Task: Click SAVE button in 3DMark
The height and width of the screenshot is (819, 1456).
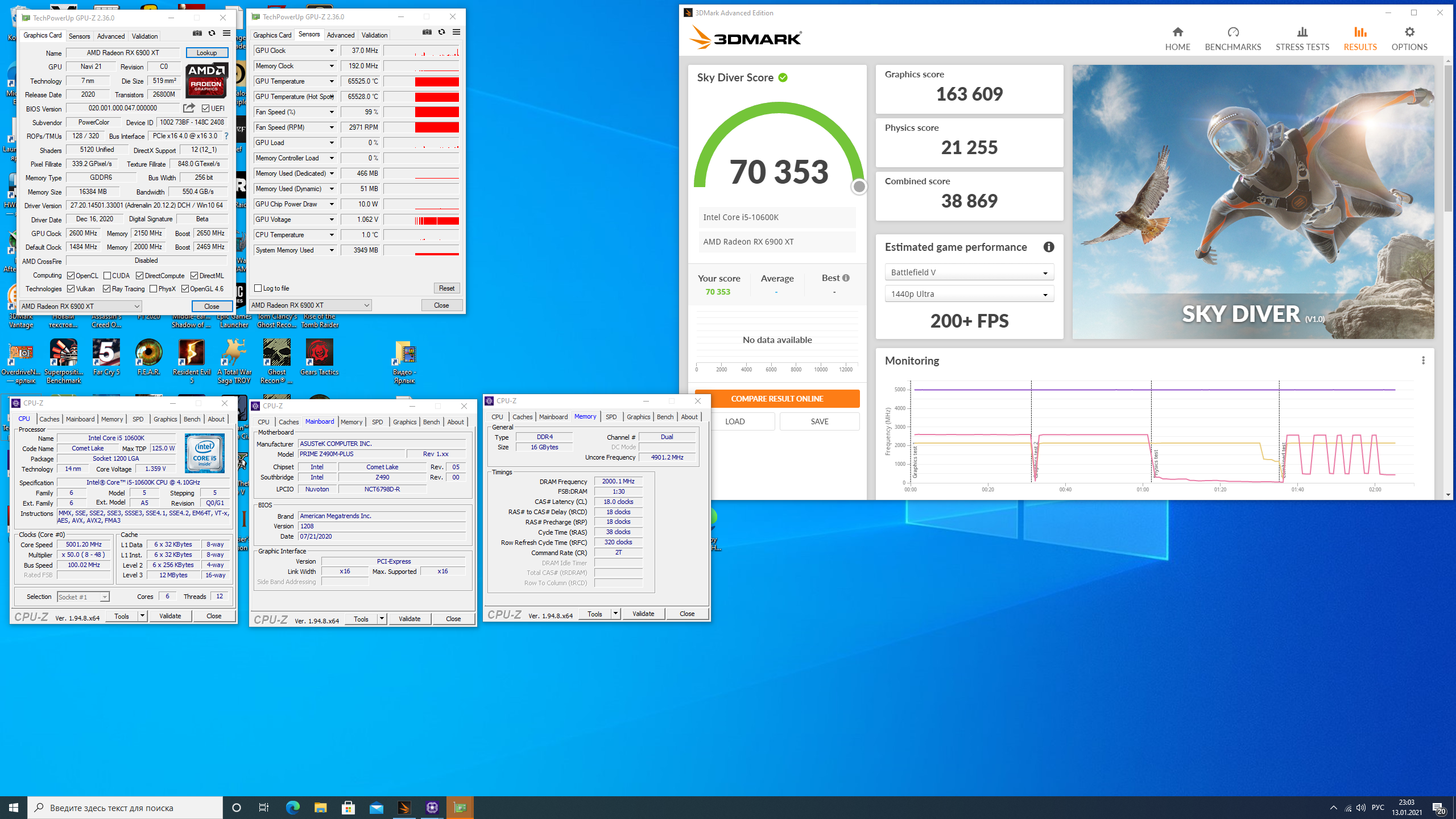Action: tap(820, 421)
